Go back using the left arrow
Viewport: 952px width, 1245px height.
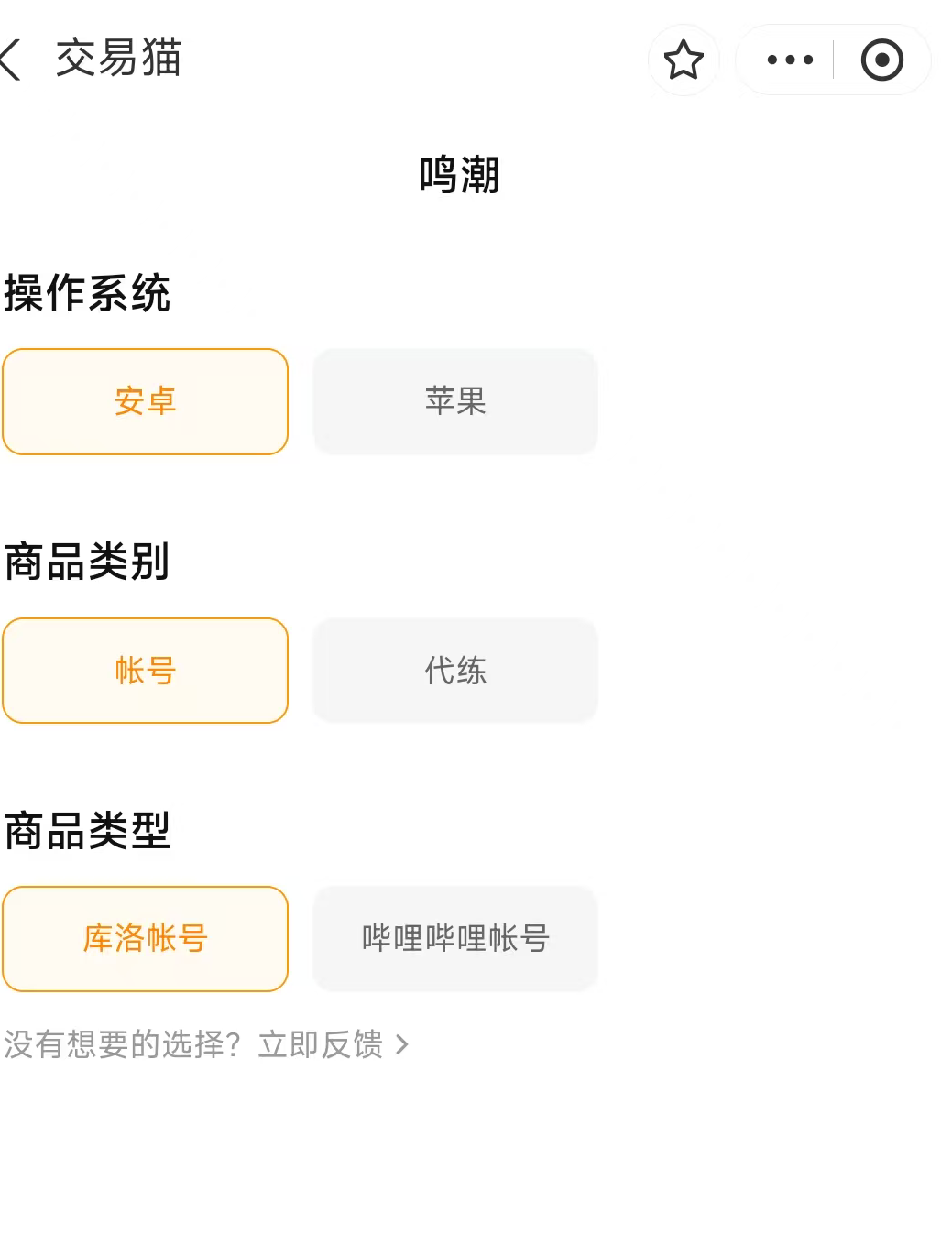[11, 60]
